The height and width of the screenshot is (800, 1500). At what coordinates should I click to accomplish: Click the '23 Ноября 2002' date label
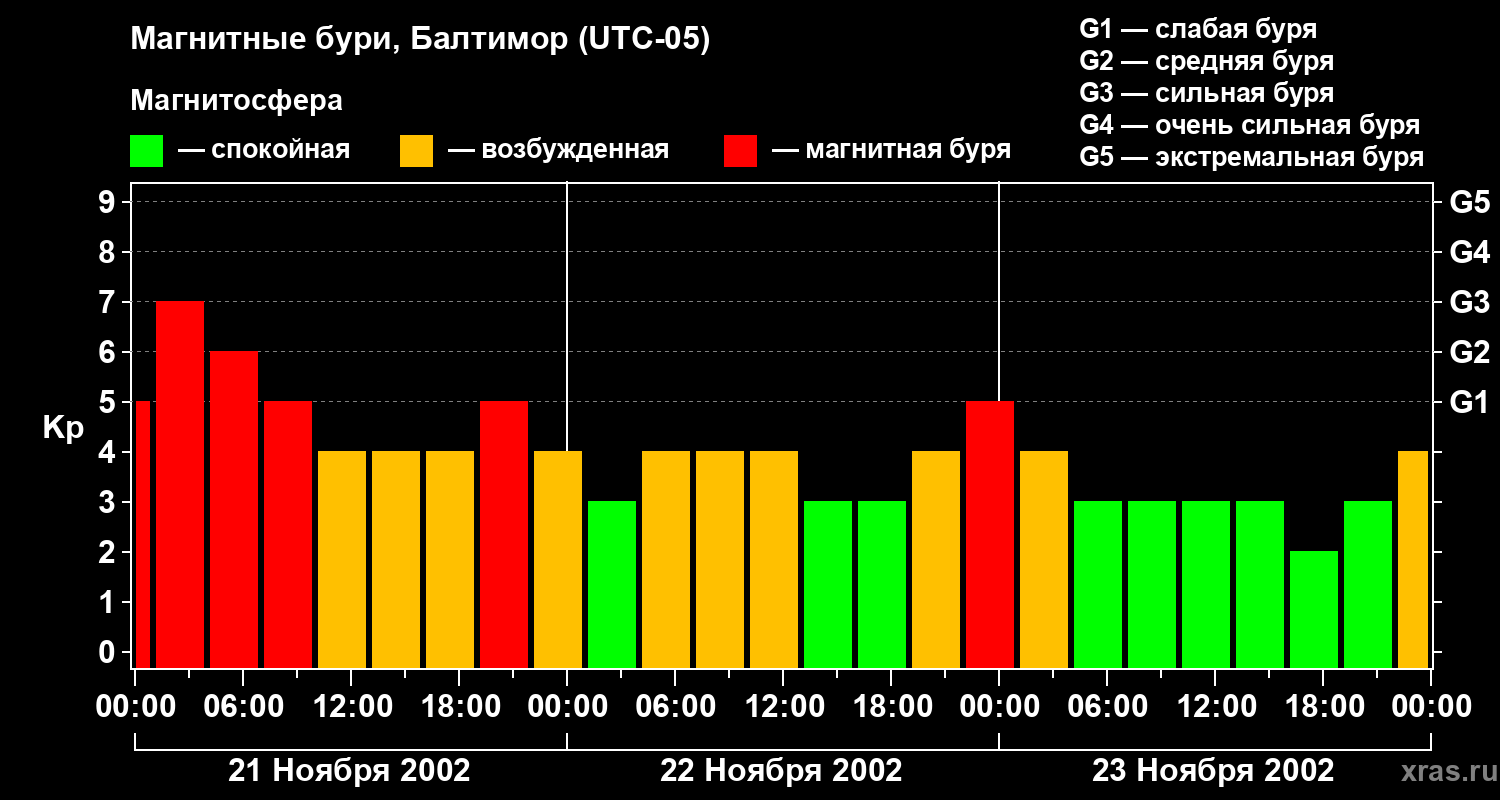(1213, 771)
